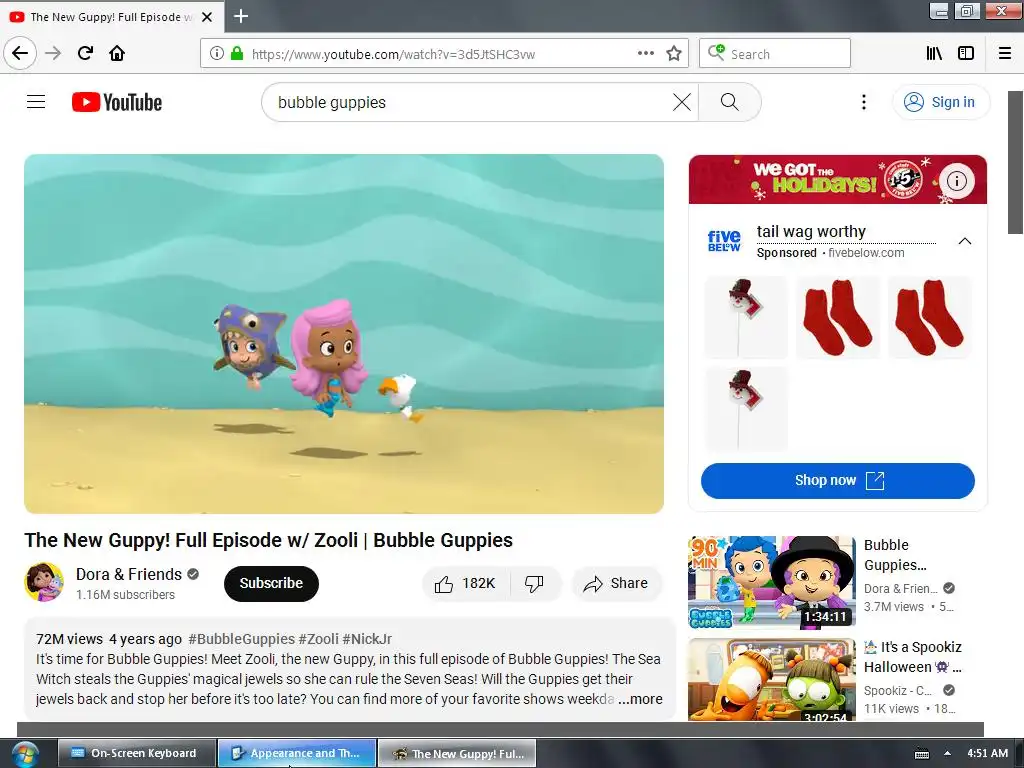The width and height of the screenshot is (1024, 768).
Task: Click the 72M views text
Action: coord(69,639)
